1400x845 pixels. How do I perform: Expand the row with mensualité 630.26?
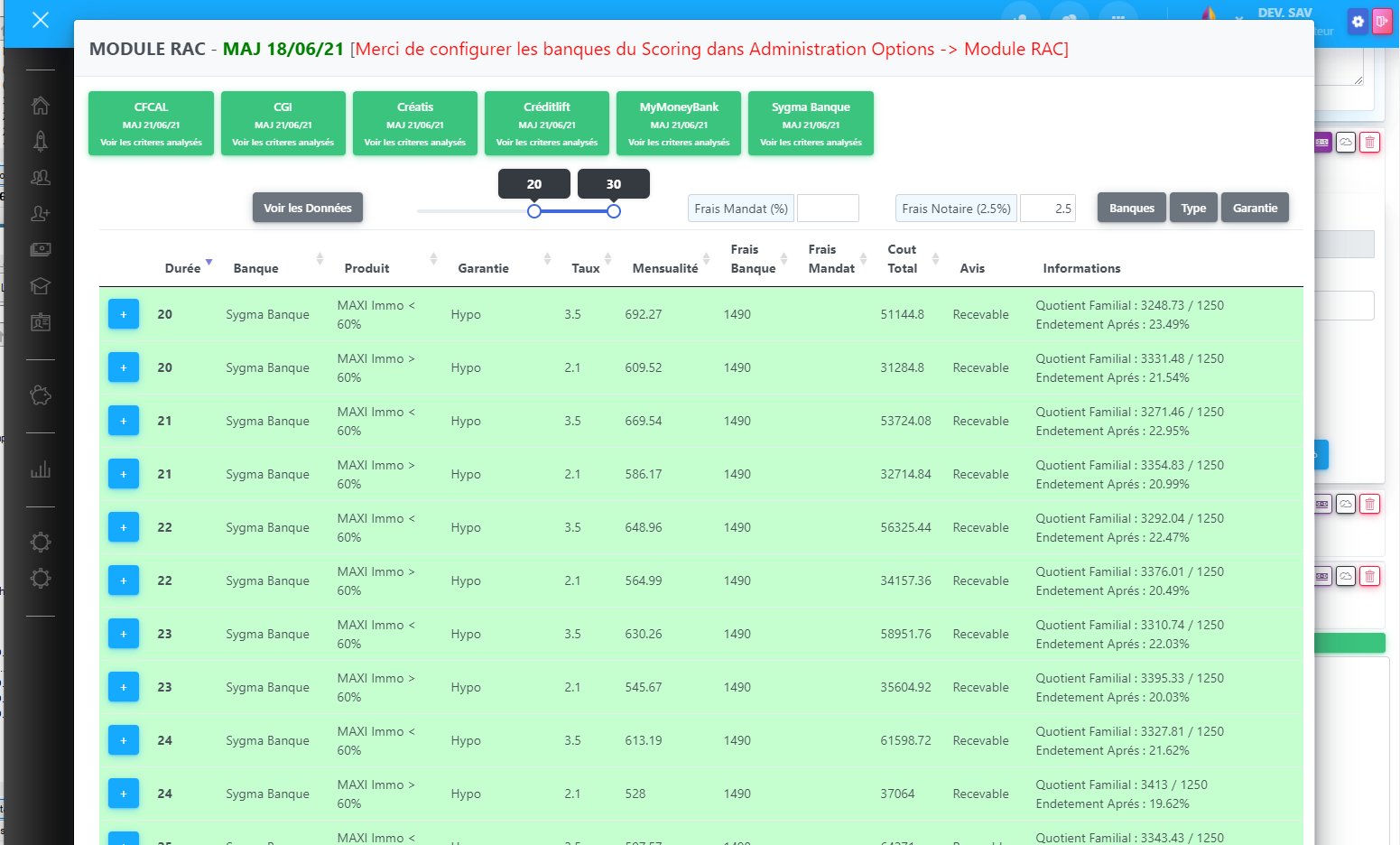coord(124,634)
